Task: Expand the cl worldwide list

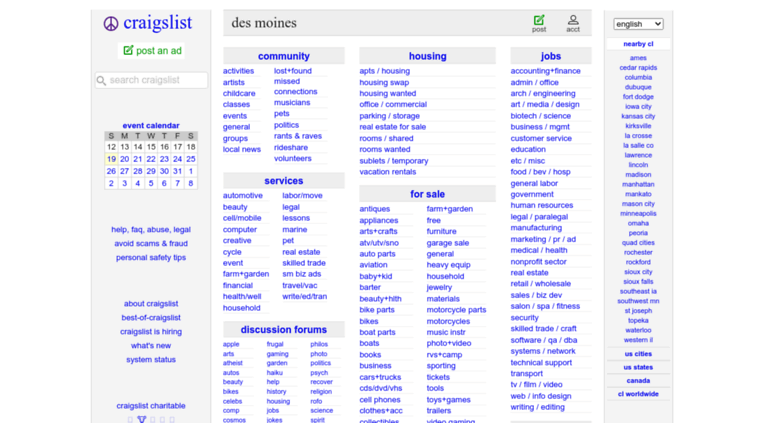Action: click(x=638, y=394)
